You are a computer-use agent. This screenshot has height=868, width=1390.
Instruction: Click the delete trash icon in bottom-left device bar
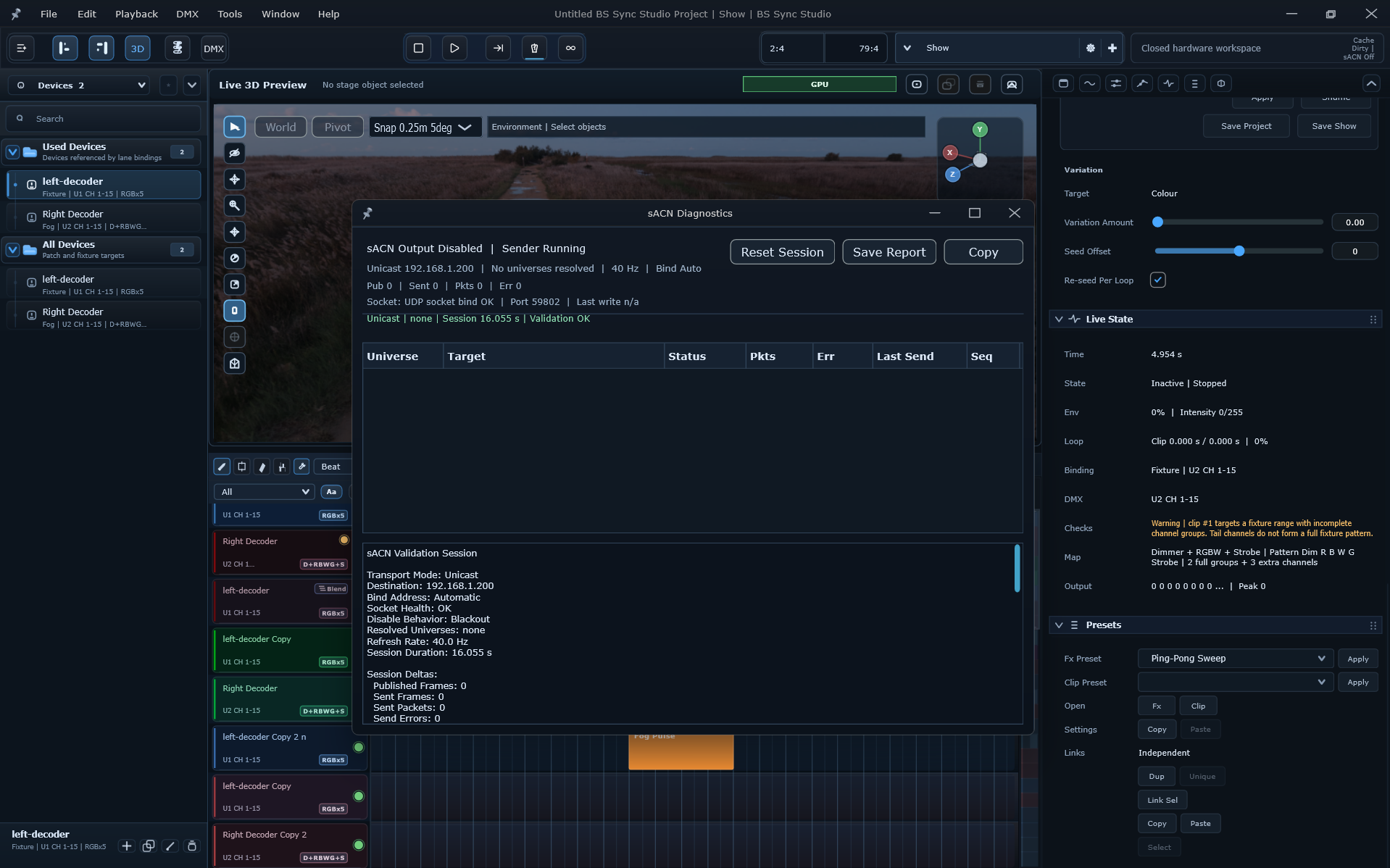[192, 846]
